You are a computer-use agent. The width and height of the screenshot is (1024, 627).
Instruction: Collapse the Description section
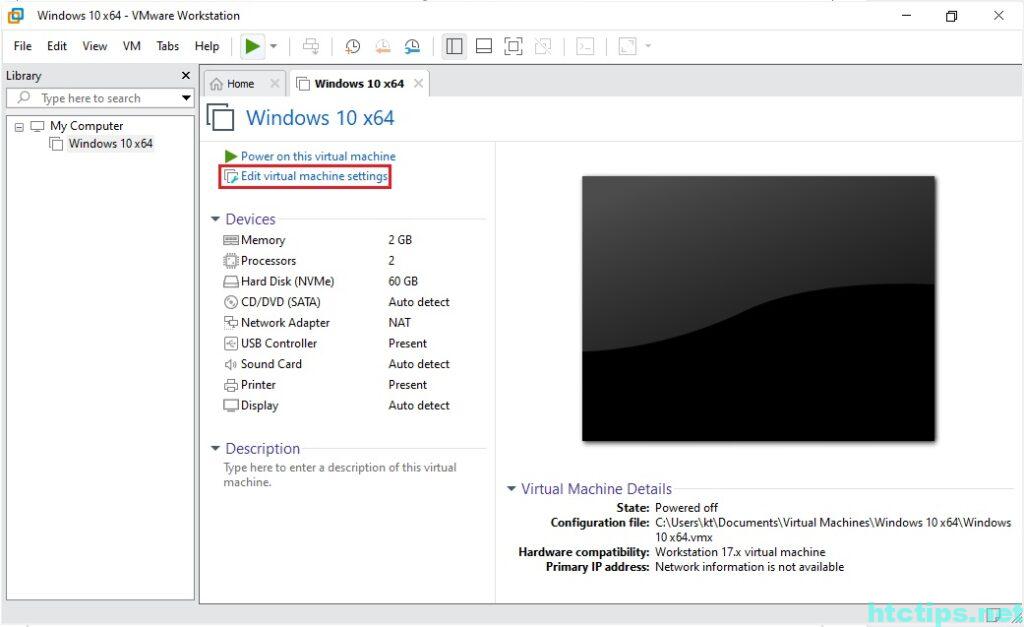click(x=215, y=448)
